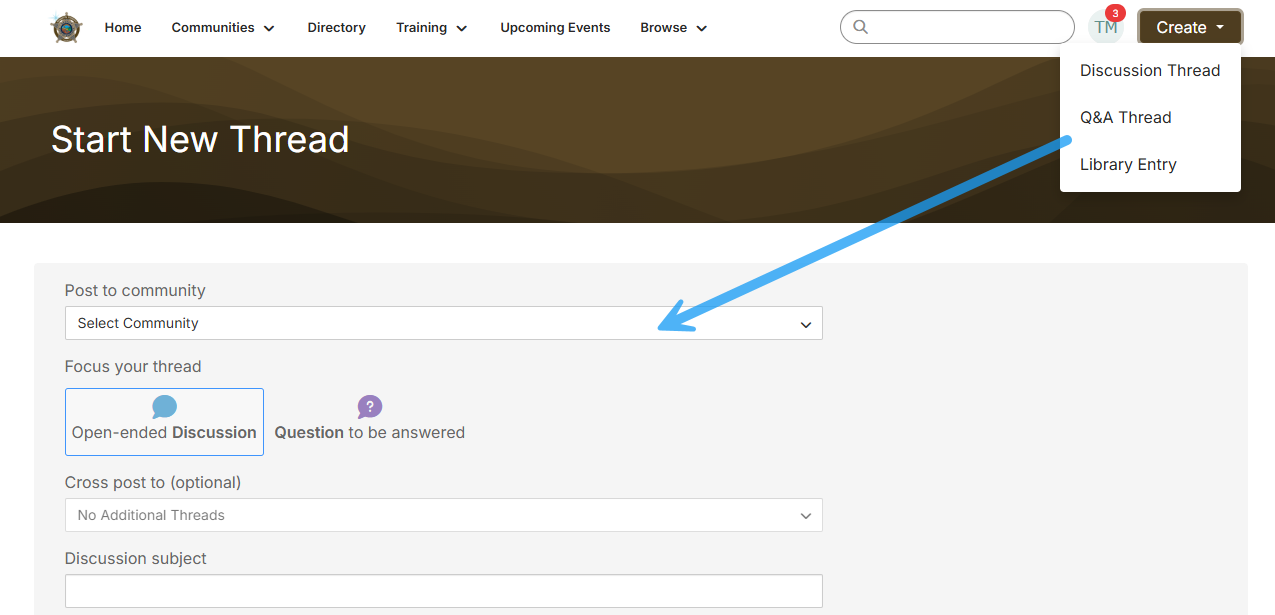Screen dimensions: 1275x615
Task: Open the Select Community dropdown
Action: 443,323
